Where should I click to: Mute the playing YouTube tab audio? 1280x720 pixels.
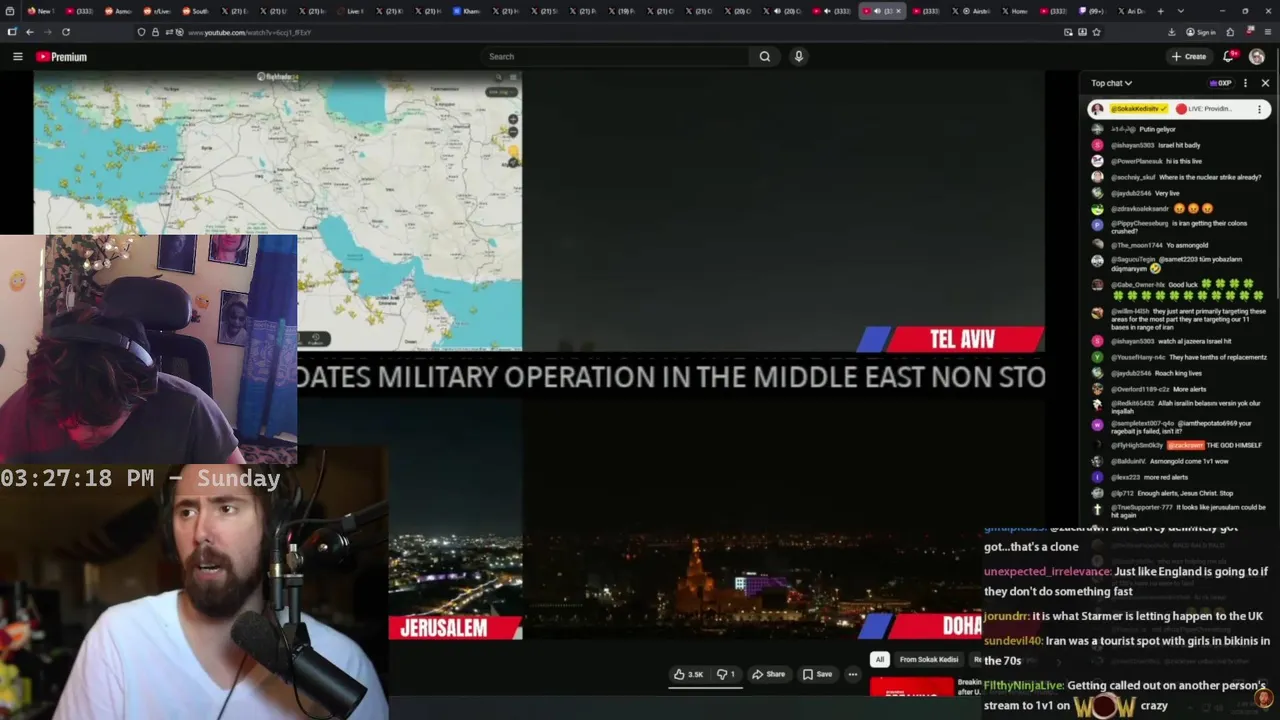877,11
